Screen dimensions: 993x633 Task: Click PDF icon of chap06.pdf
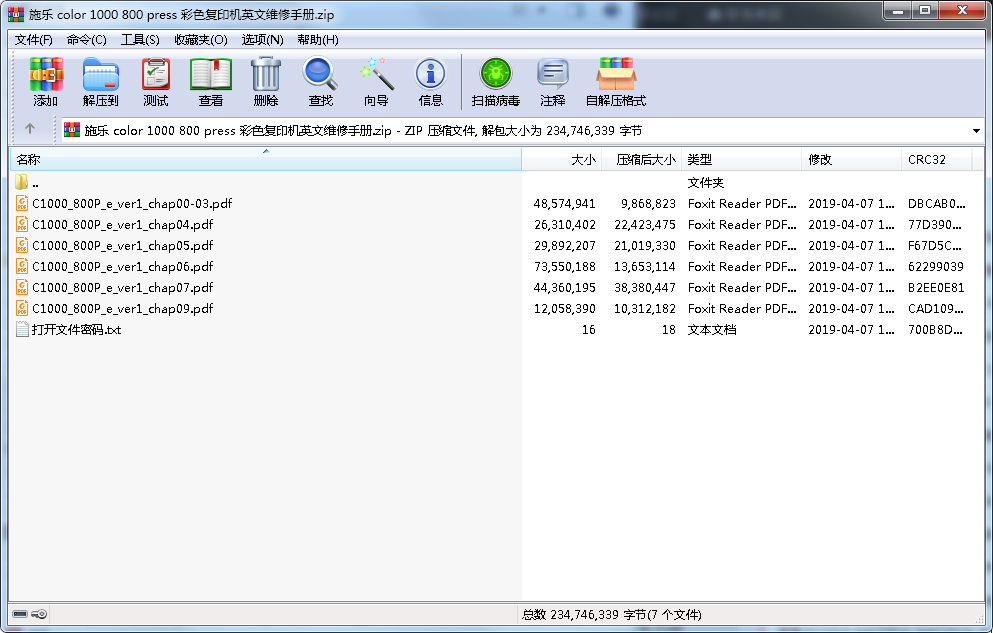point(22,266)
